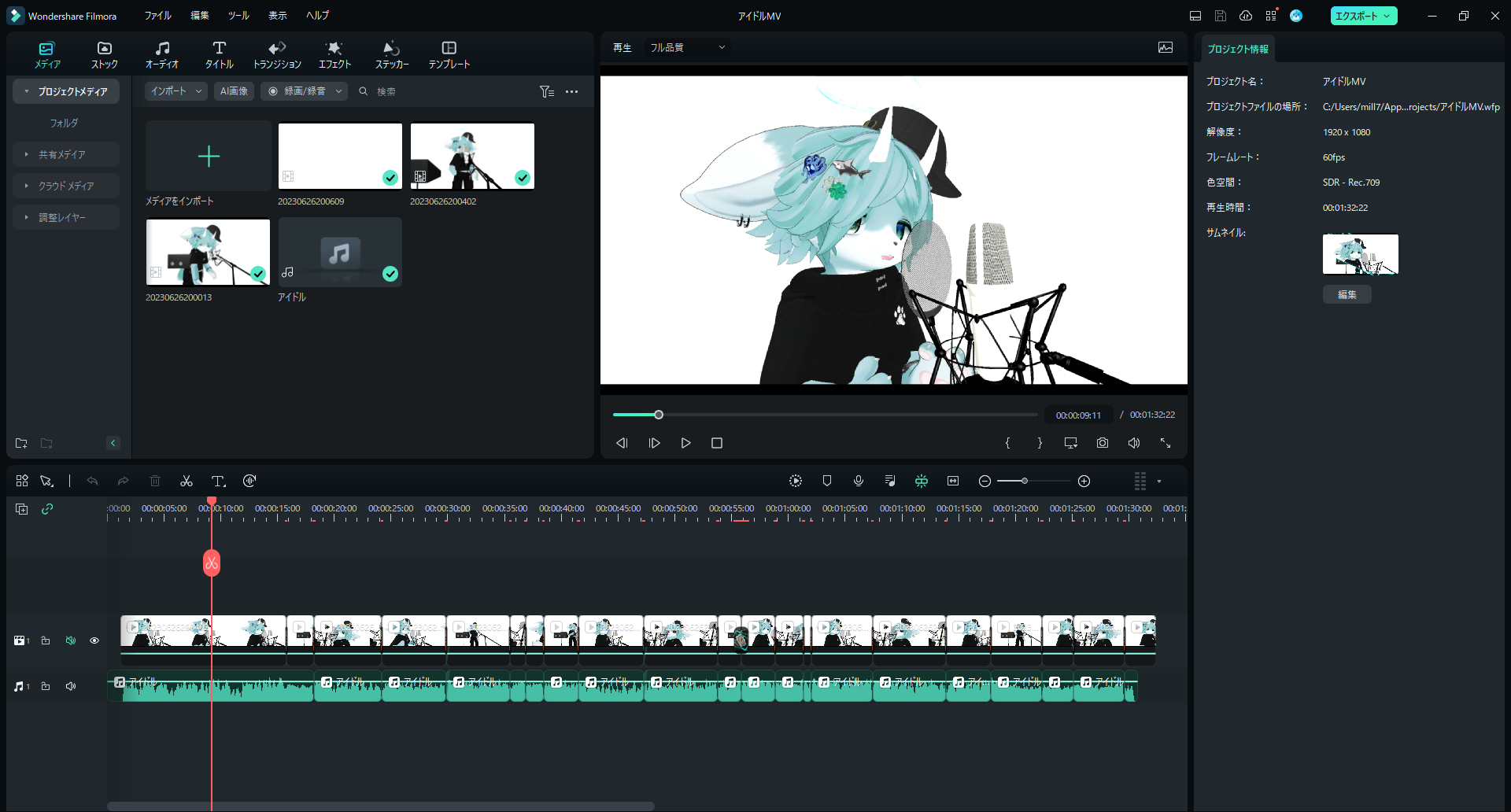Take a snapshot with camera icon
This screenshot has width=1511, height=812.
coord(1103,443)
